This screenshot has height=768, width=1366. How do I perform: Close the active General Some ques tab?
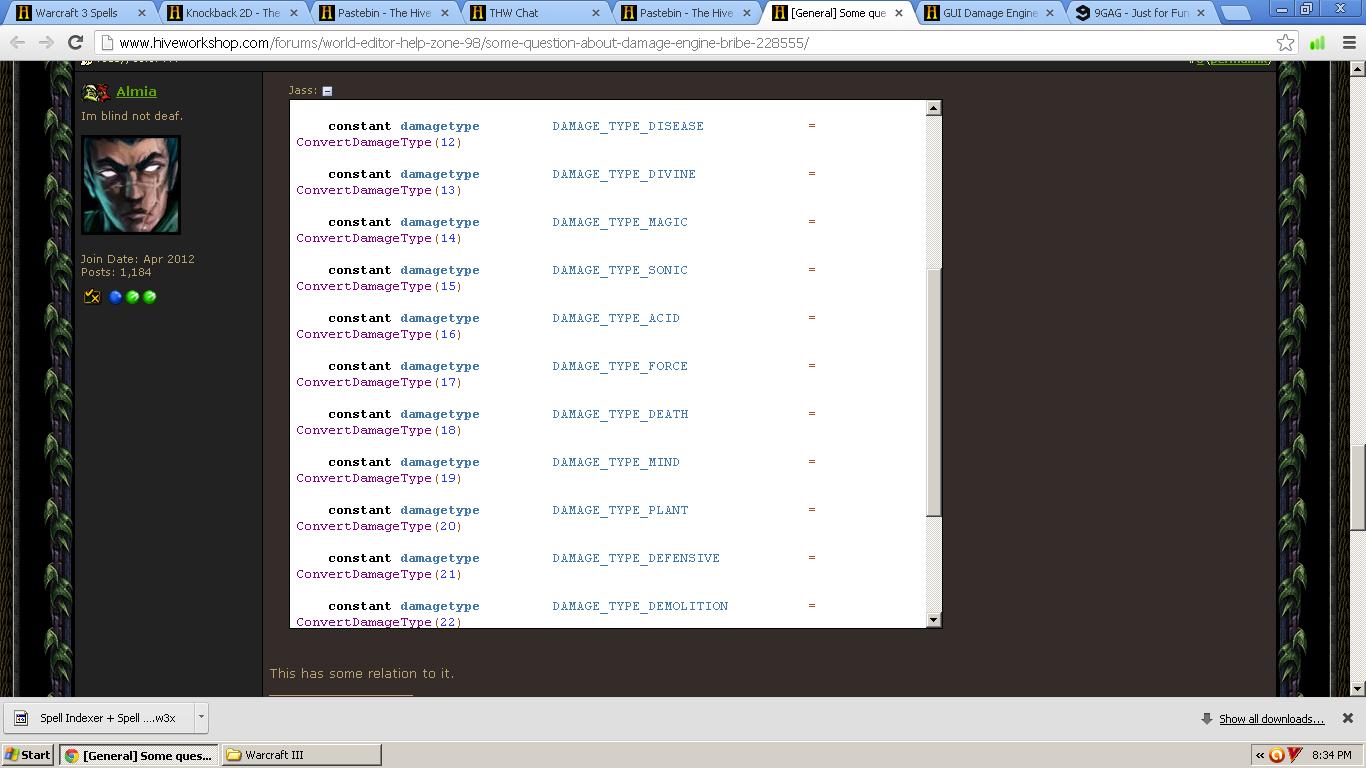click(x=899, y=13)
